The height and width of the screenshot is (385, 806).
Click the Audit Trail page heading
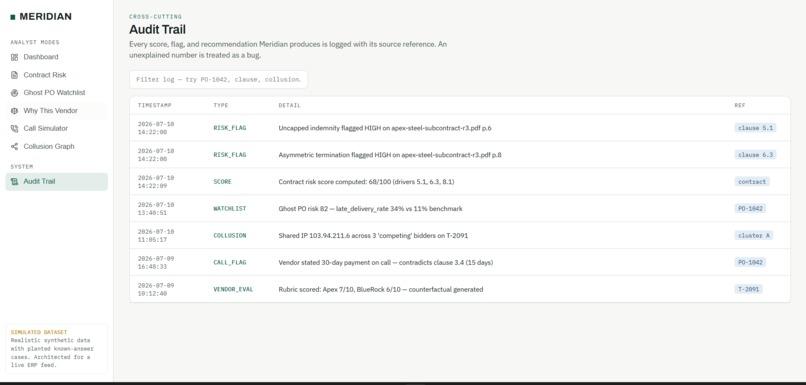(157, 29)
